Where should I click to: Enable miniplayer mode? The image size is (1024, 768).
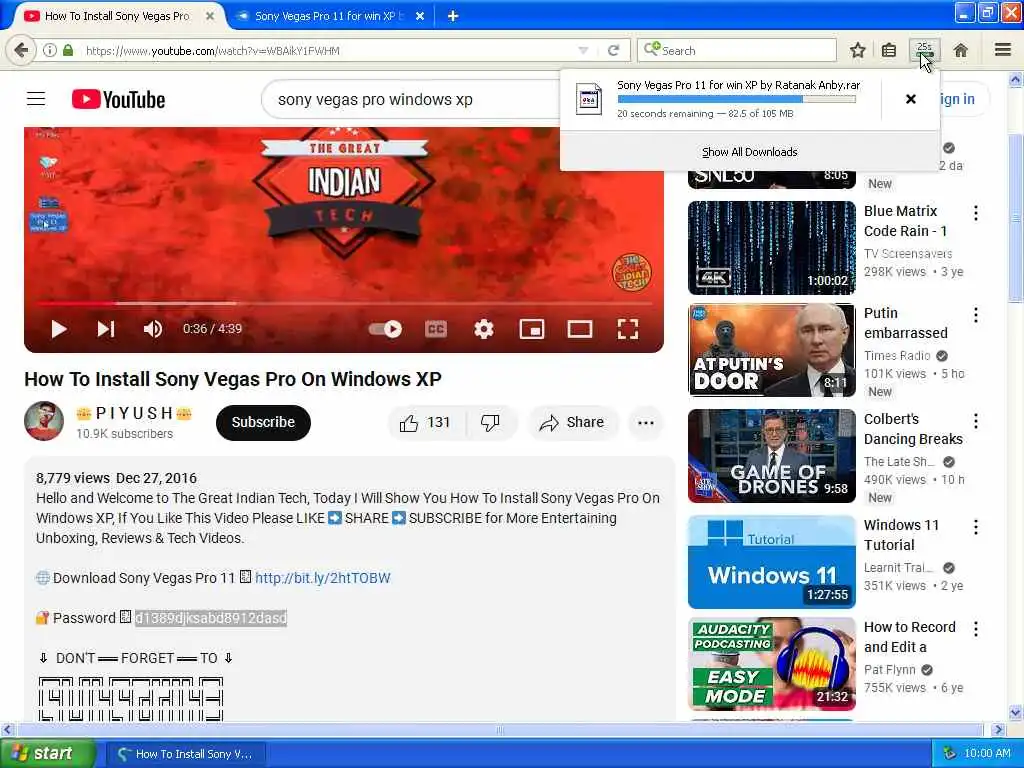pos(532,329)
